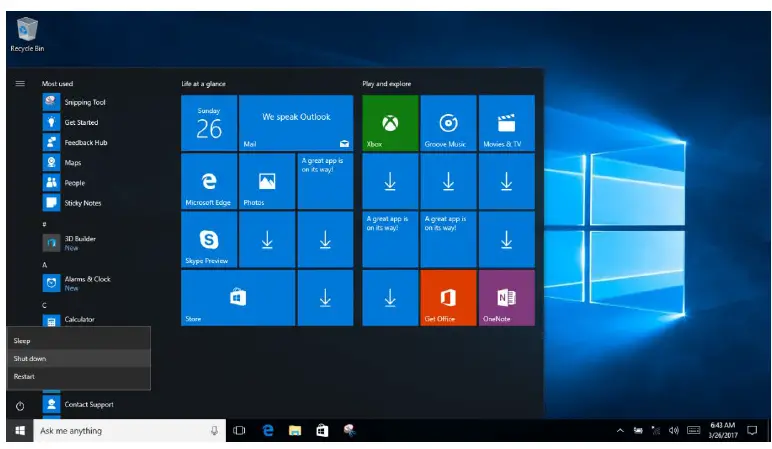Choose Shut down in power menu
The image size is (772, 449).
78,358
